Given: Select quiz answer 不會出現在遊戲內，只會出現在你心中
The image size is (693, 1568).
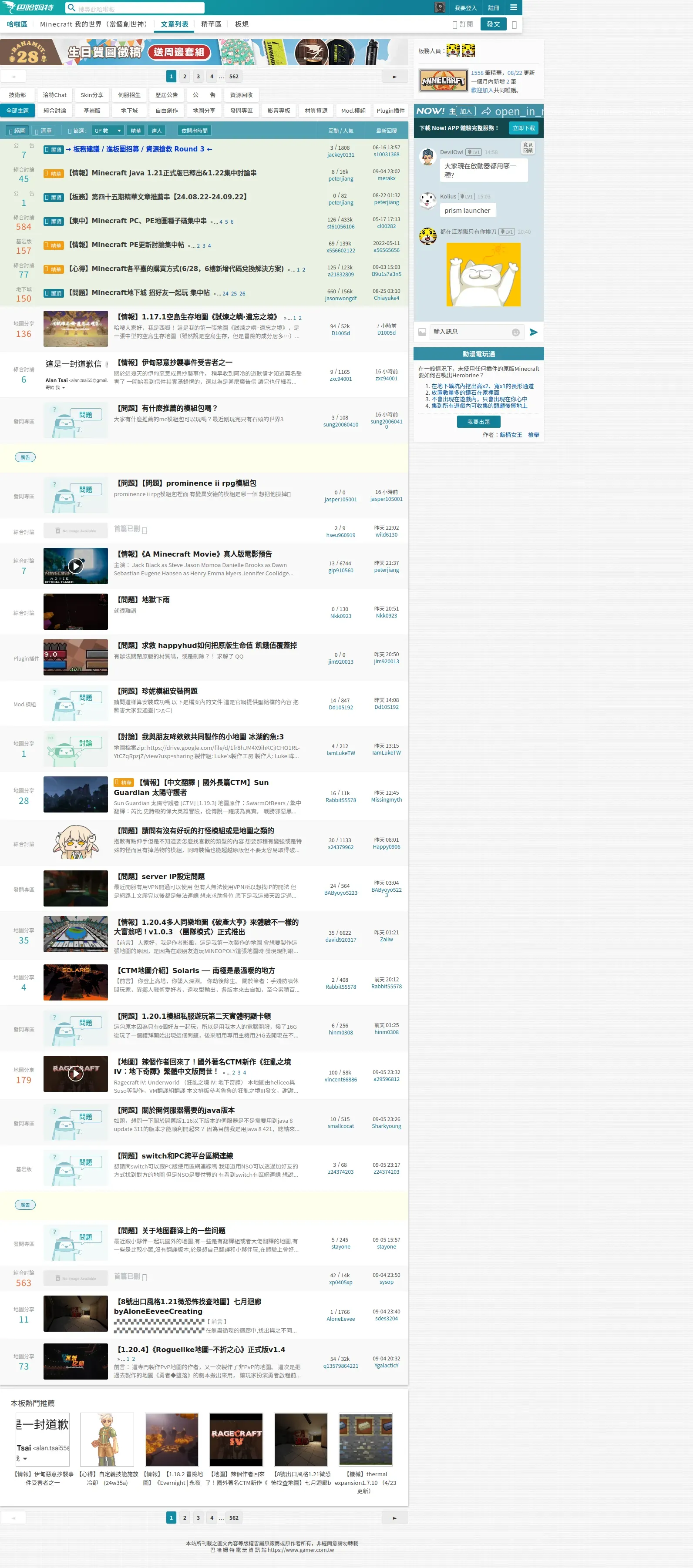Looking at the screenshot, I should [x=479, y=400].
